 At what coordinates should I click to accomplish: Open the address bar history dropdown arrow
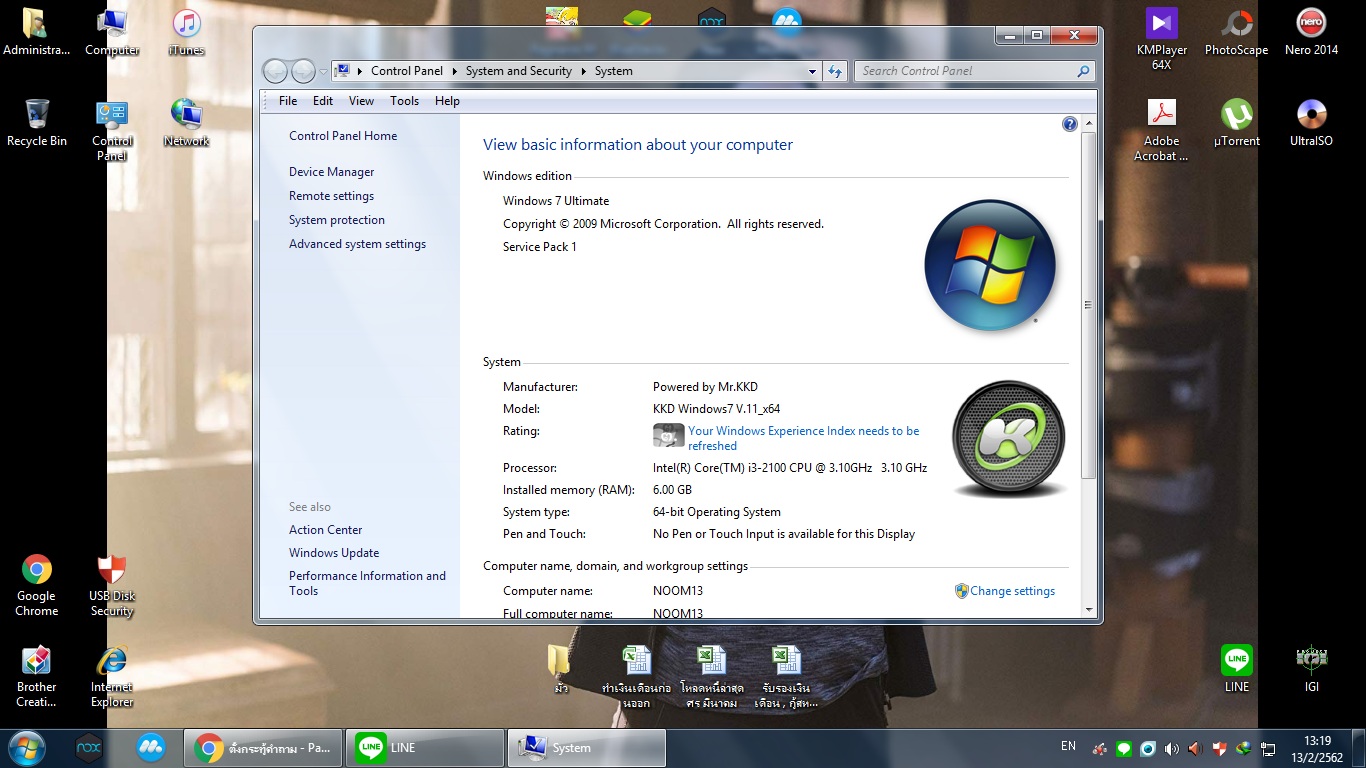(x=812, y=71)
